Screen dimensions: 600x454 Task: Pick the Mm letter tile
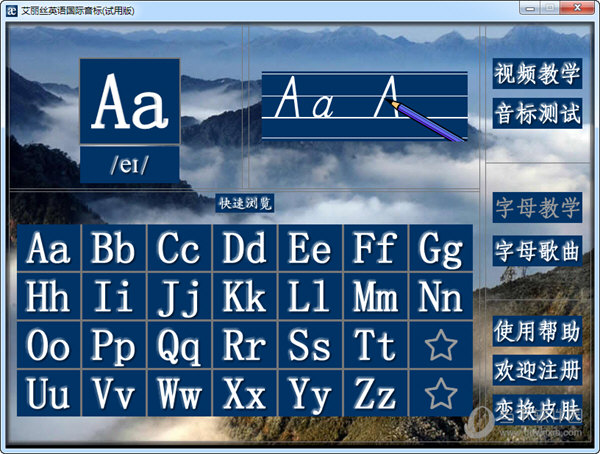pyautogui.click(x=375, y=297)
